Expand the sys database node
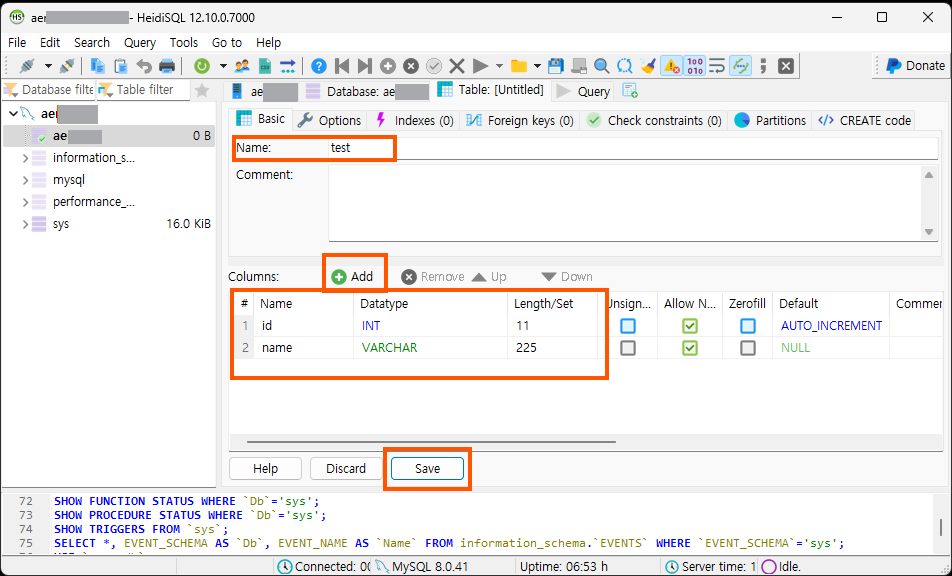 [25, 224]
